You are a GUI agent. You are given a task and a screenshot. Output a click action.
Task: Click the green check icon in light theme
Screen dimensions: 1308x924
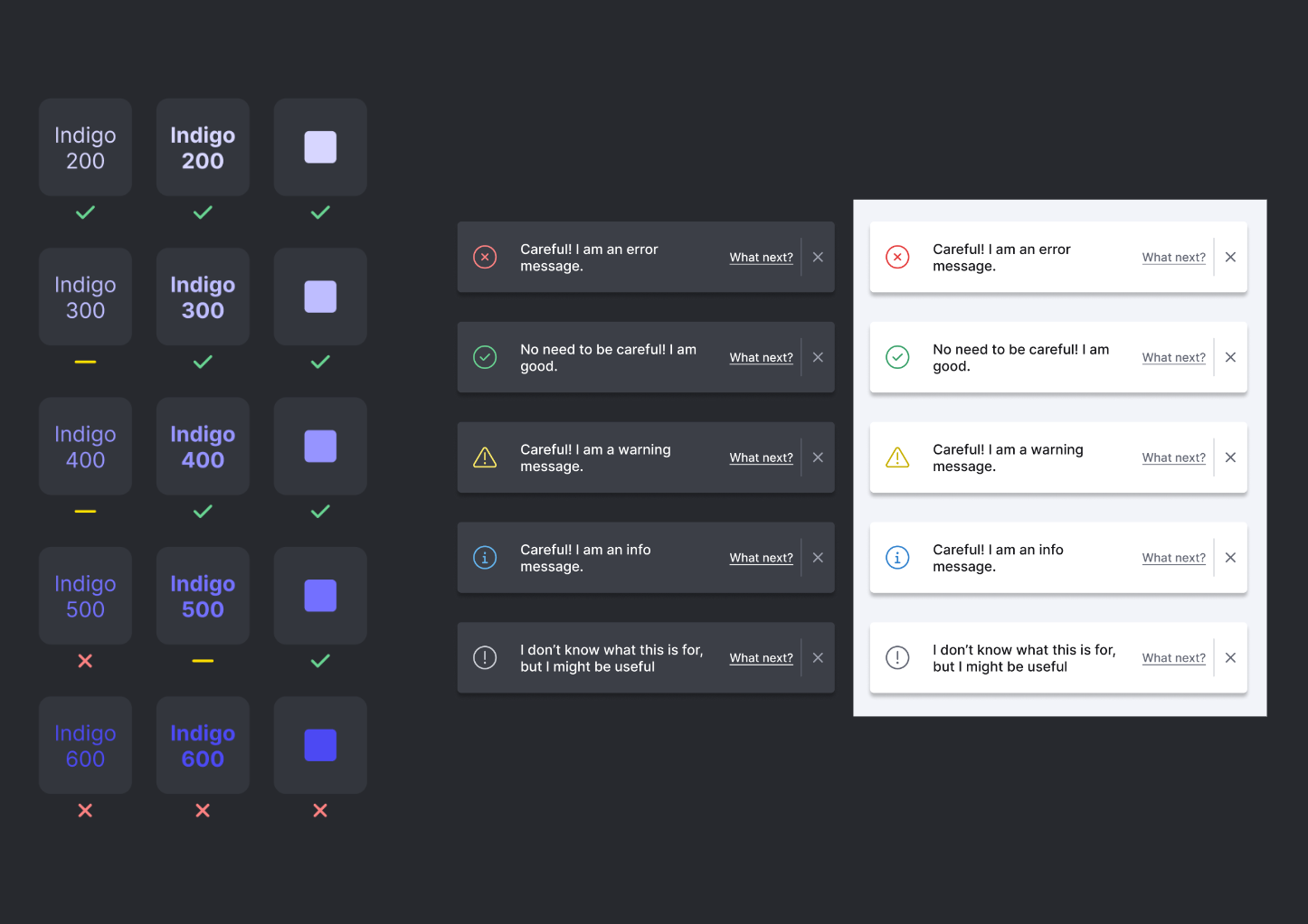(x=897, y=357)
